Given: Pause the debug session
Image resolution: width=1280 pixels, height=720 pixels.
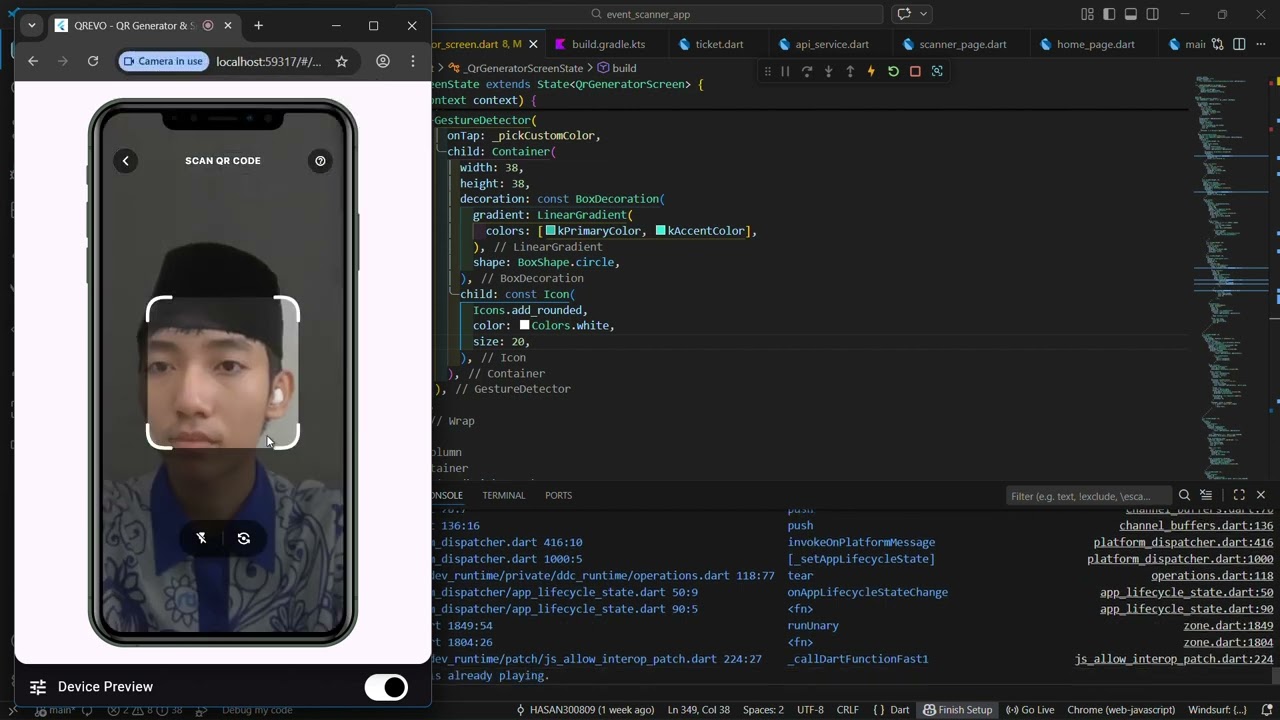Looking at the screenshot, I should (x=785, y=71).
